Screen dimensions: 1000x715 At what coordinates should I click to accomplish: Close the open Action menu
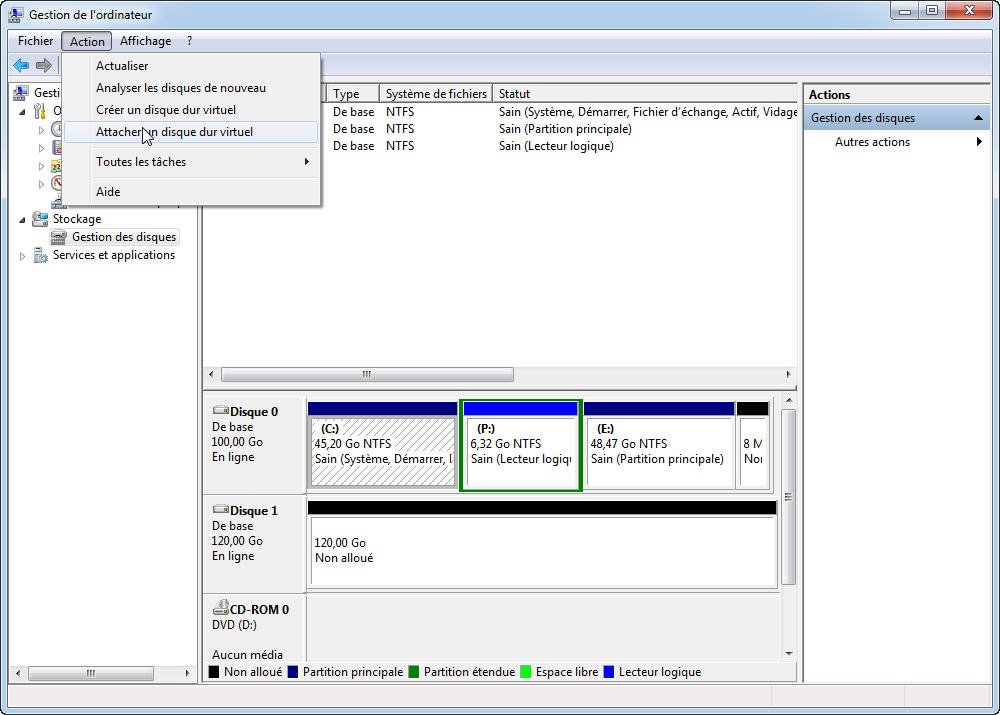(87, 41)
